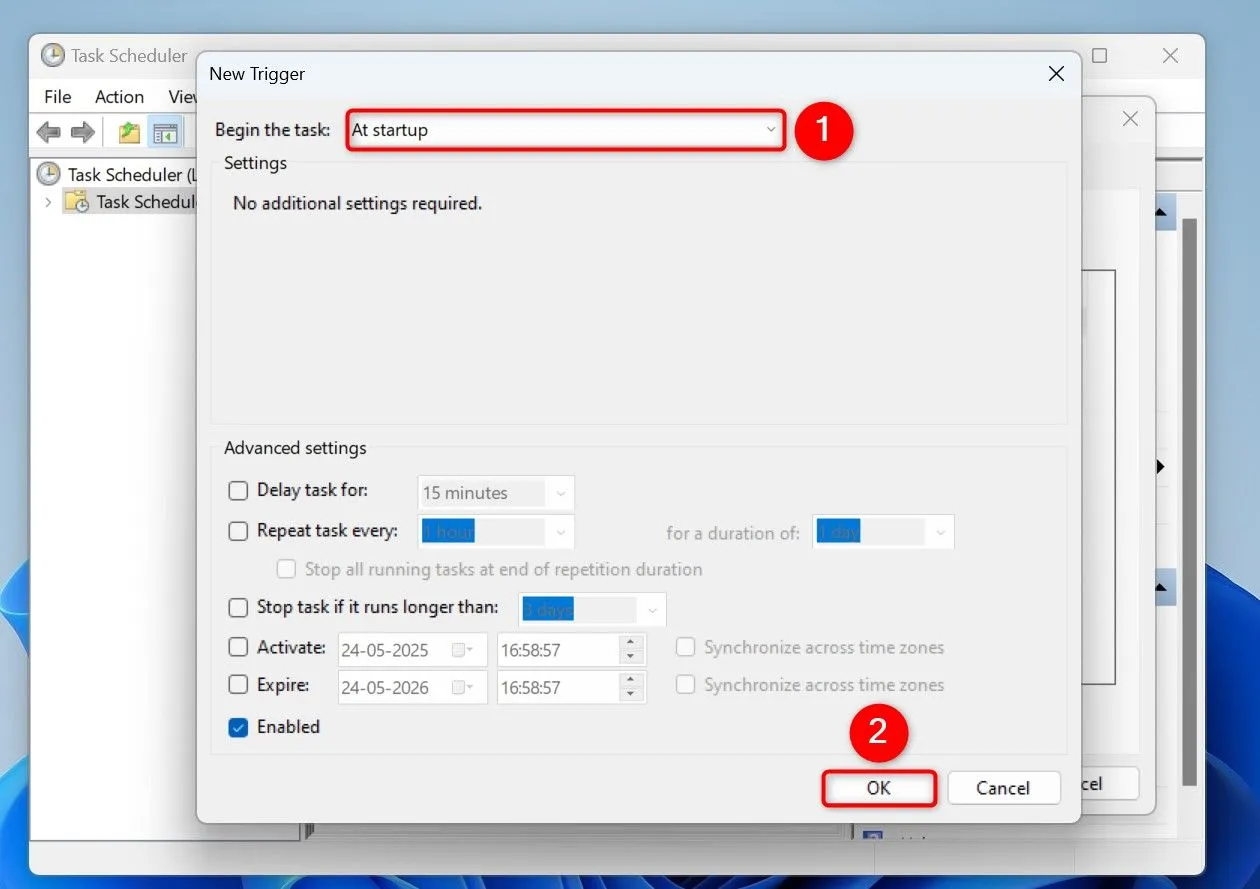Open the Action menu
Screen dimensions: 1260x889
coord(119,97)
